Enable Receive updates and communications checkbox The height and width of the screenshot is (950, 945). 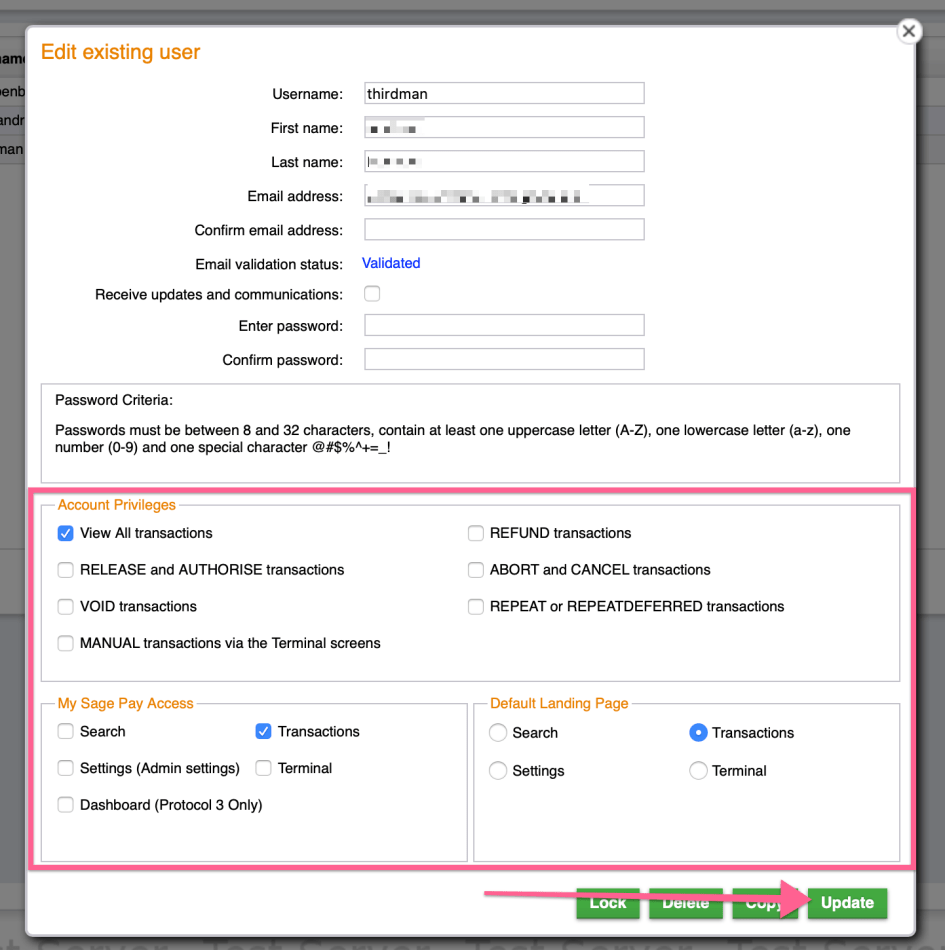coord(372,294)
